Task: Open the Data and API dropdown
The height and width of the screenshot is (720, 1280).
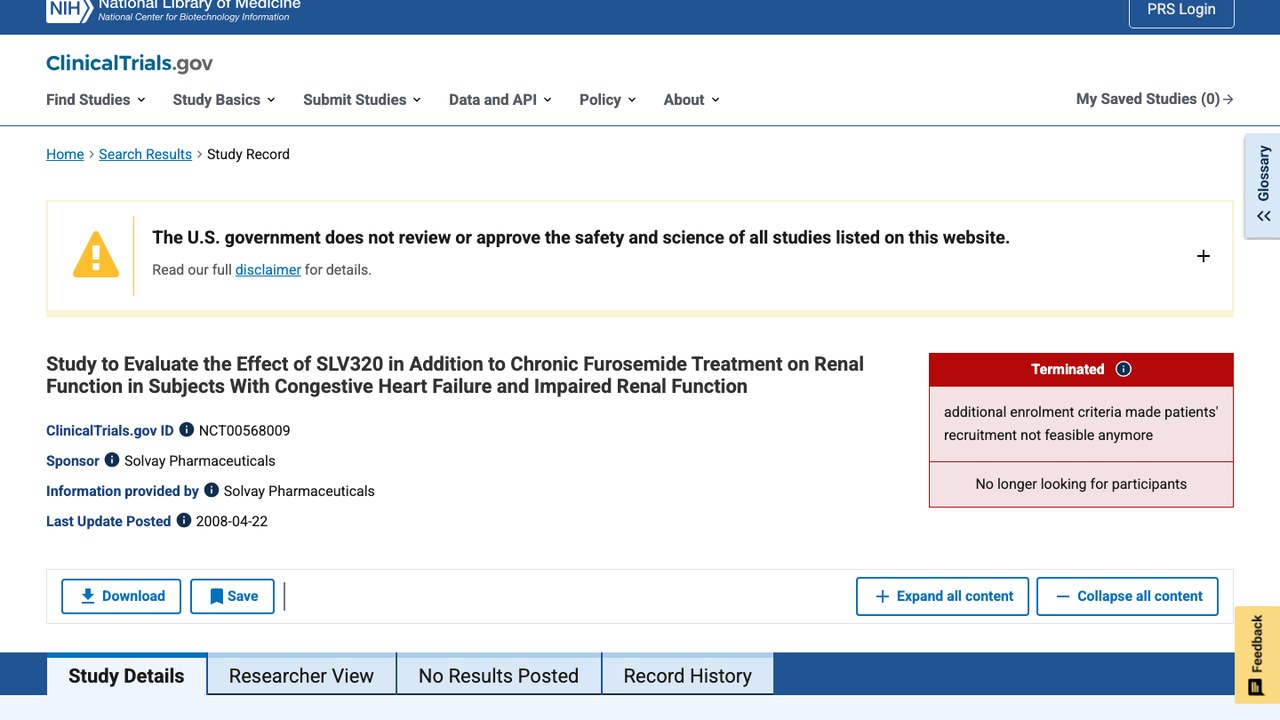Action: (x=500, y=99)
